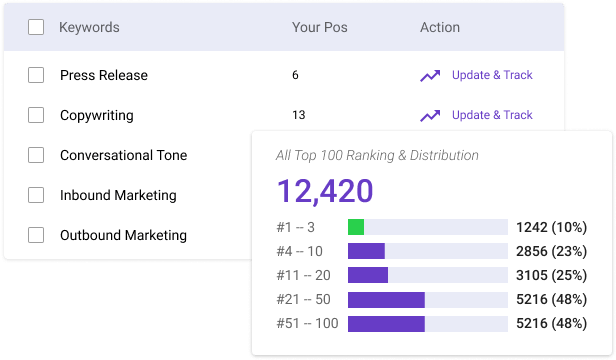Sort by the Your Pos column header
This screenshot has height=360, width=616.
[320, 27]
